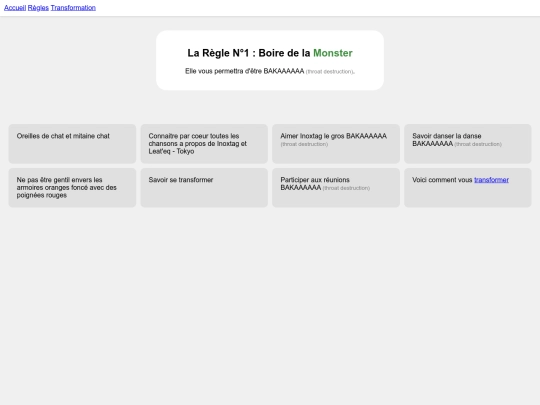Open the Accueil navigation link
Screen dimensions: 540x405
[x=15, y=8]
